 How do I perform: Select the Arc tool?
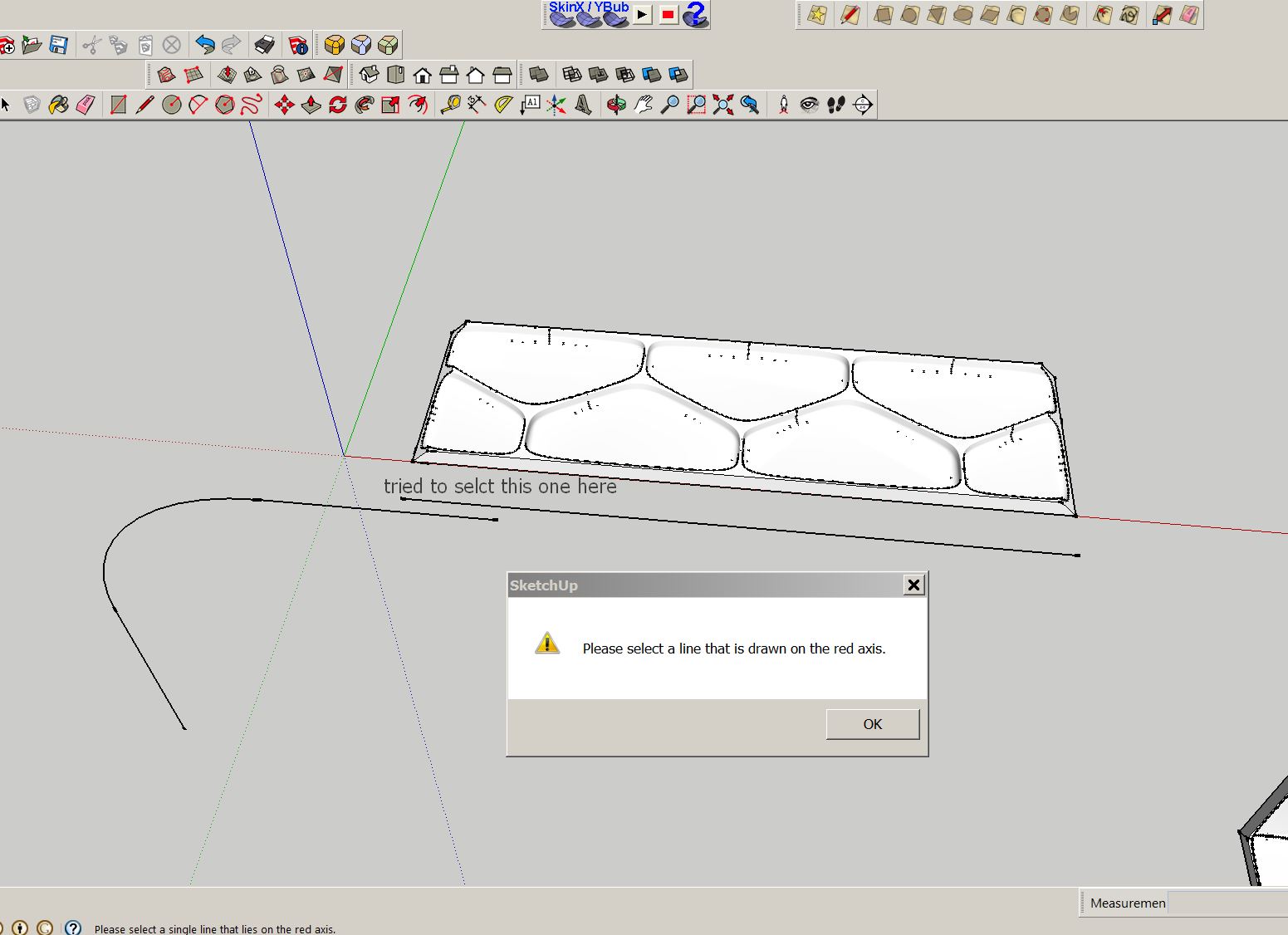(x=198, y=105)
